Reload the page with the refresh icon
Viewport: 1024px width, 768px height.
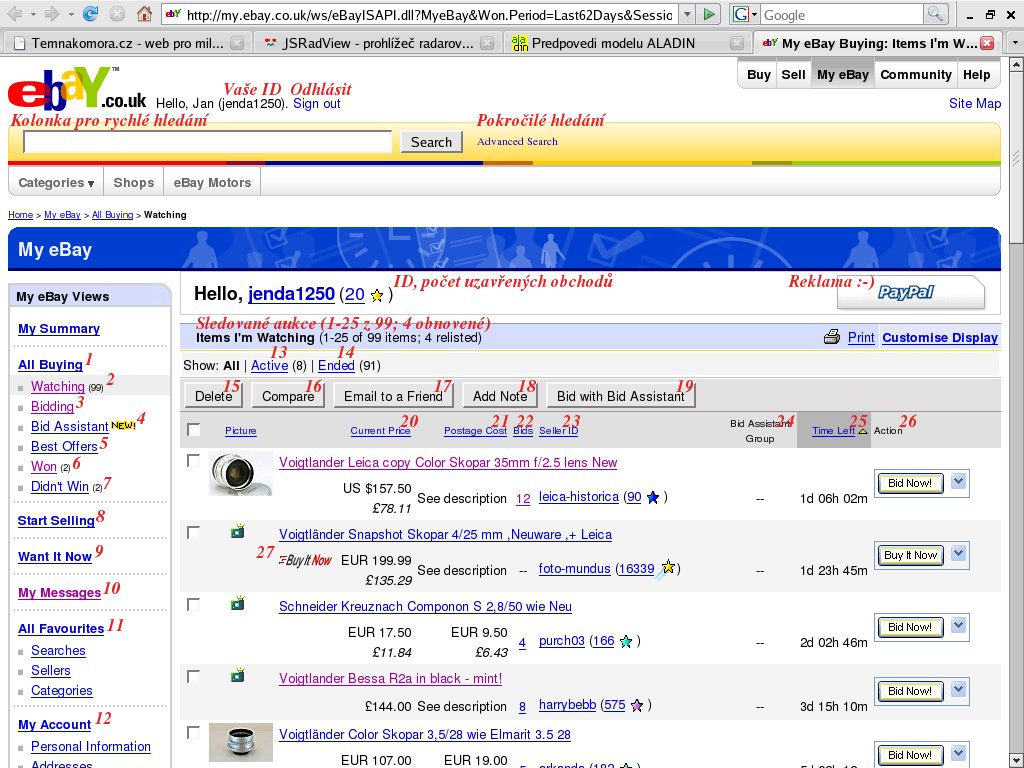tap(90, 14)
